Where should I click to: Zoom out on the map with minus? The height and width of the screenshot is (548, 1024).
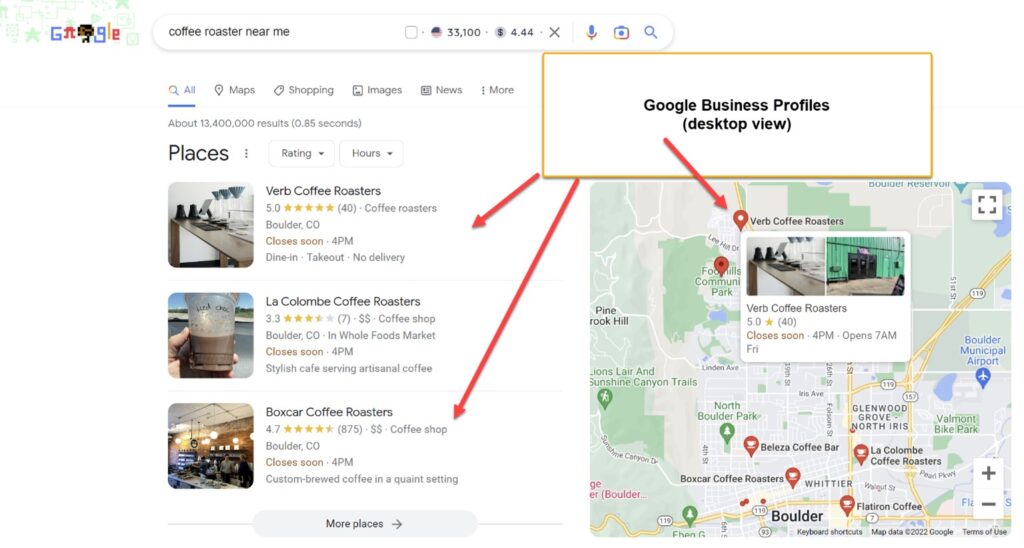point(988,504)
